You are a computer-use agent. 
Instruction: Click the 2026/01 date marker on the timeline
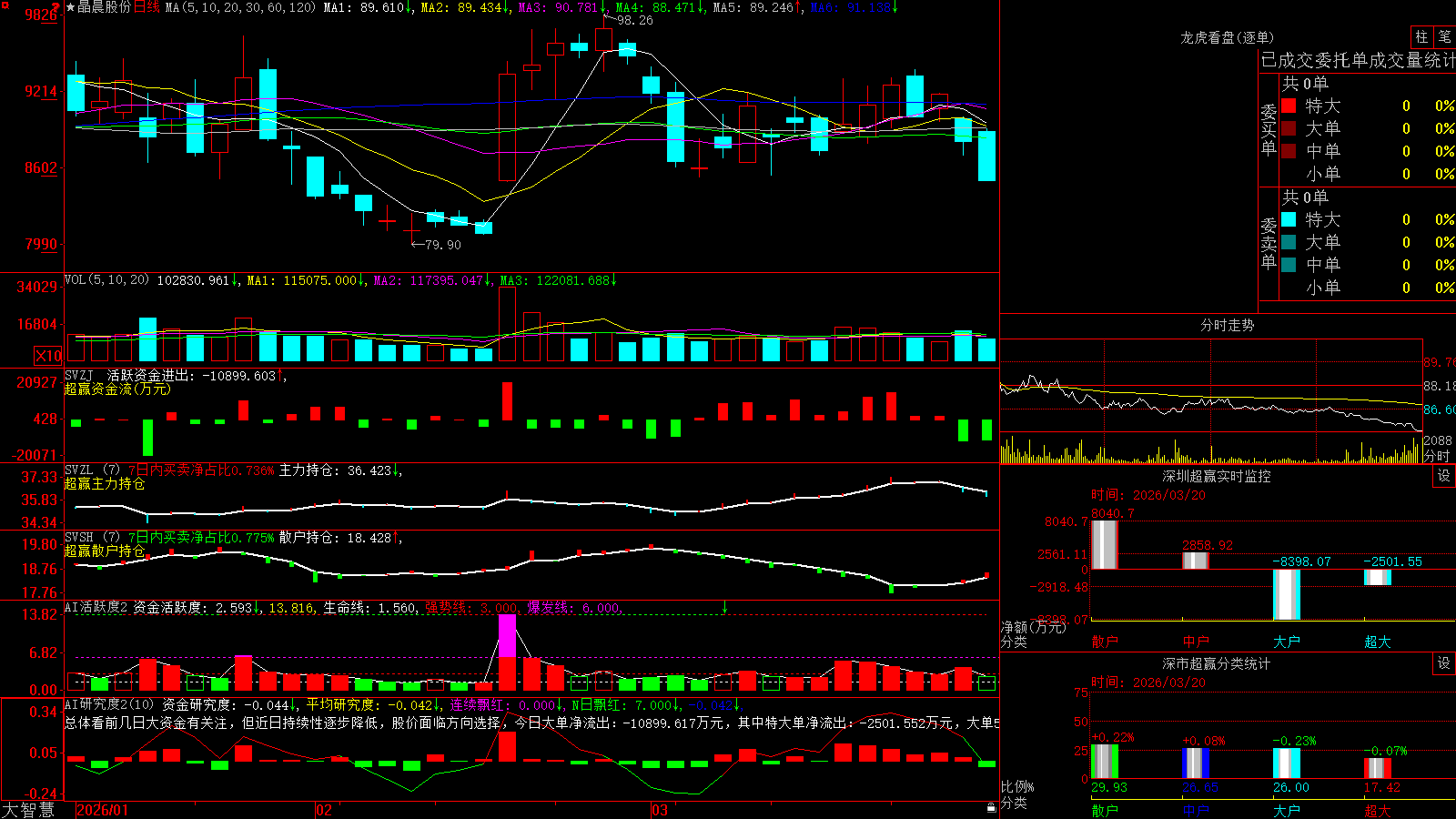[x=103, y=810]
